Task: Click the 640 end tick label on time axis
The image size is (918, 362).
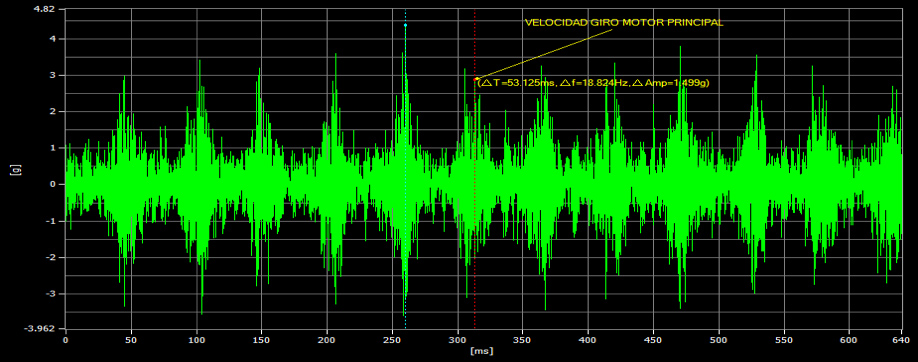Action: (902, 340)
